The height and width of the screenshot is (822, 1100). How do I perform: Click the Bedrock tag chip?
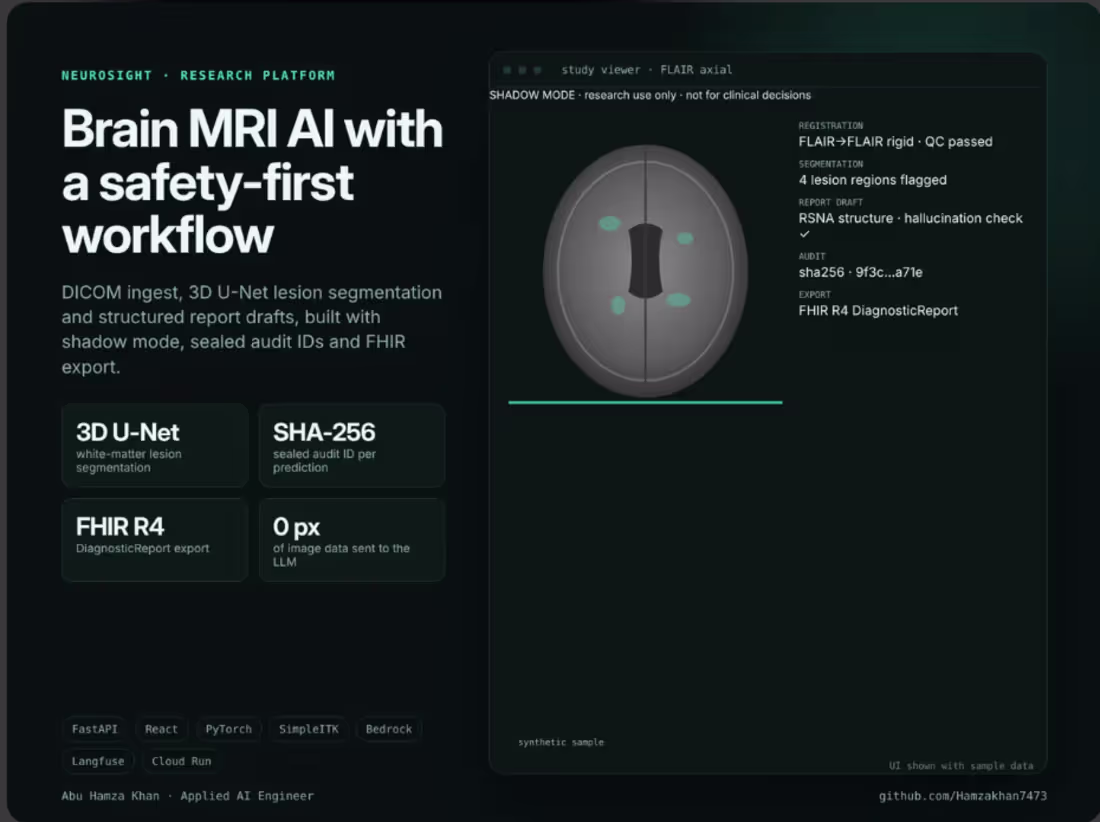pos(389,729)
